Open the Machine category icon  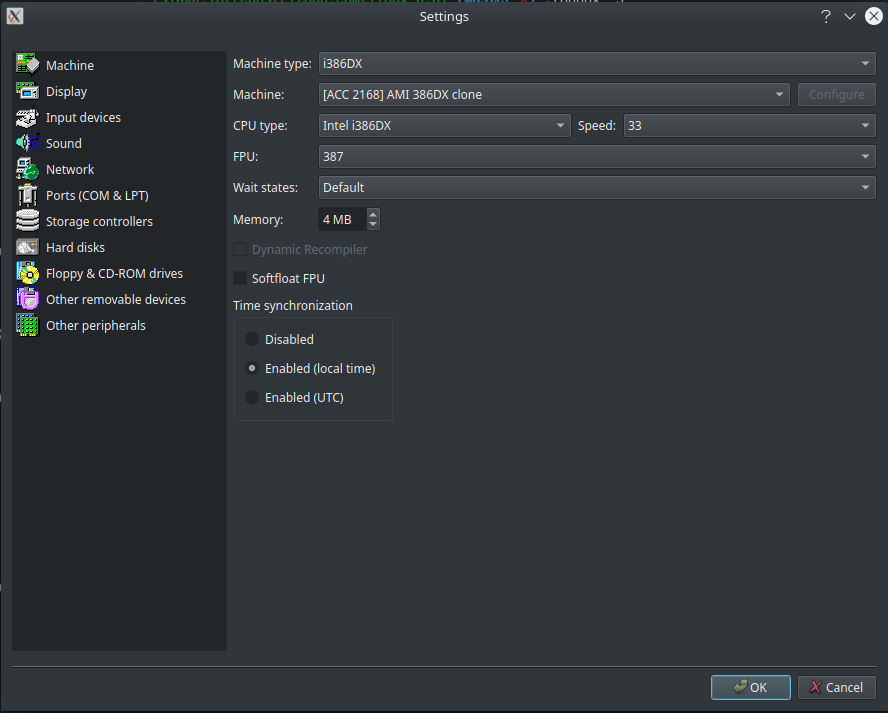[27, 65]
